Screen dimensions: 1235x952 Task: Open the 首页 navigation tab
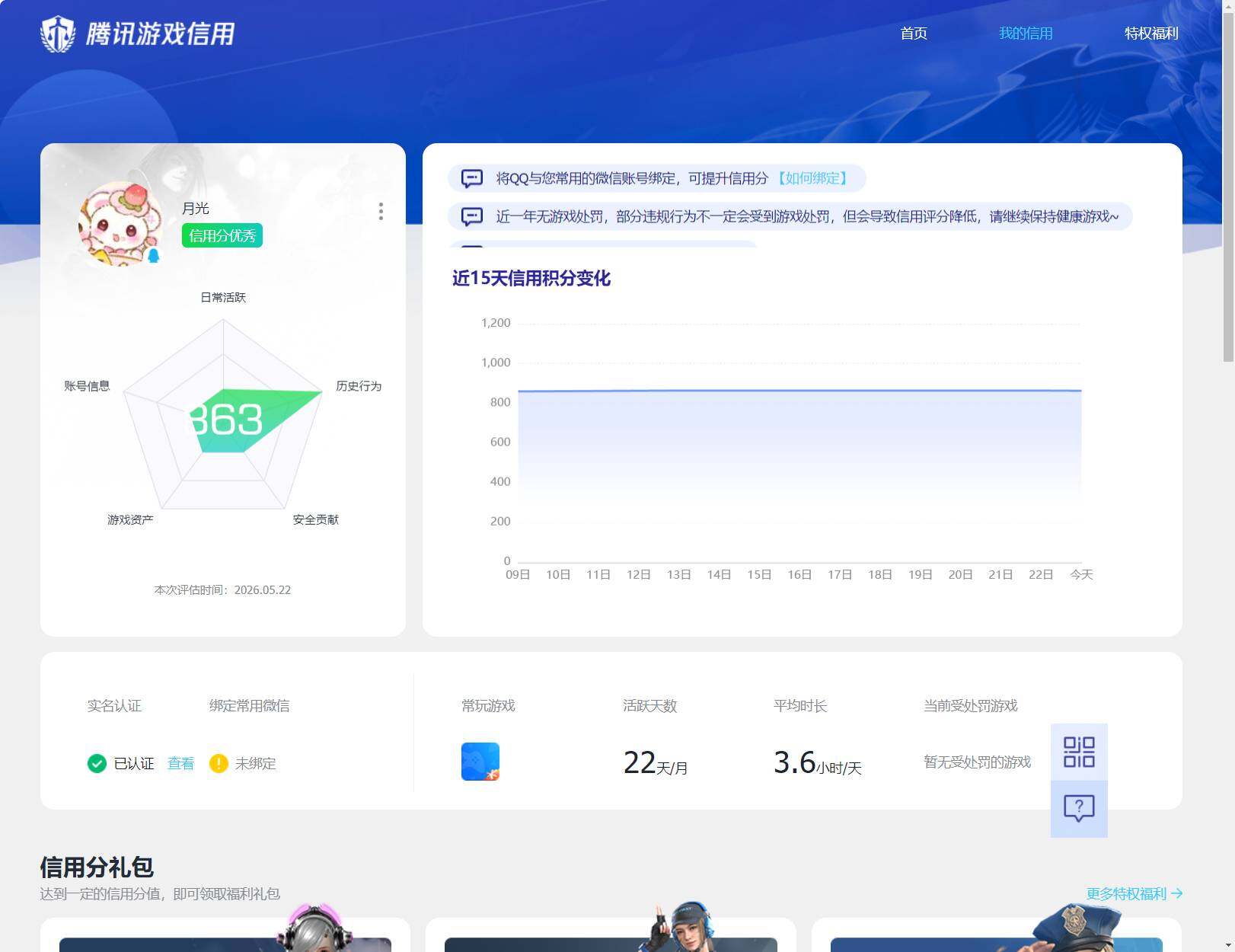click(914, 34)
